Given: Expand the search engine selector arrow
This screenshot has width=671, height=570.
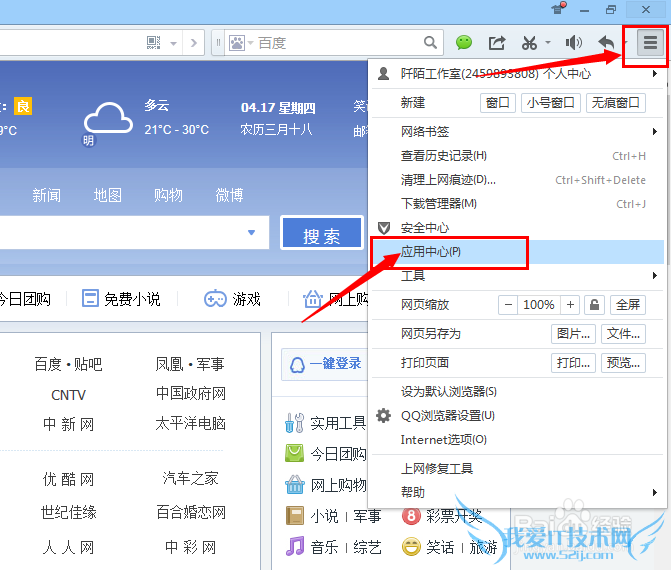Looking at the screenshot, I should 250,43.
